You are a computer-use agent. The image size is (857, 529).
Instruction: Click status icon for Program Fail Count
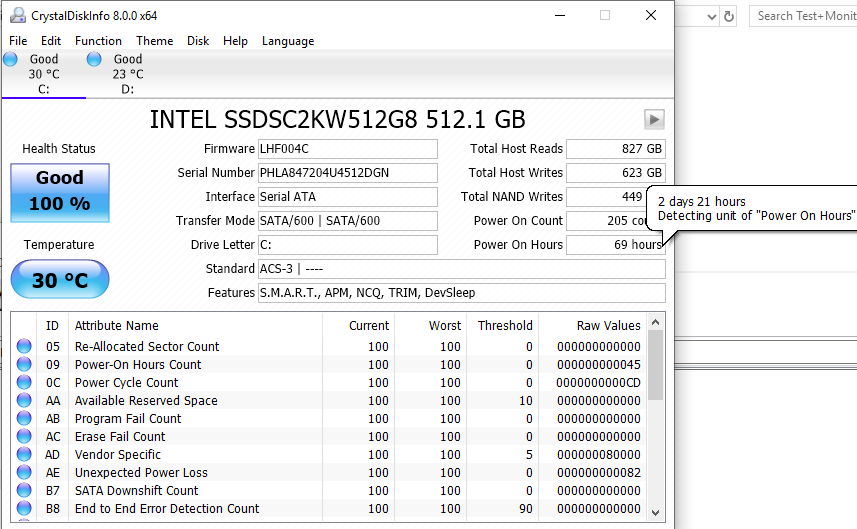click(24, 418)
